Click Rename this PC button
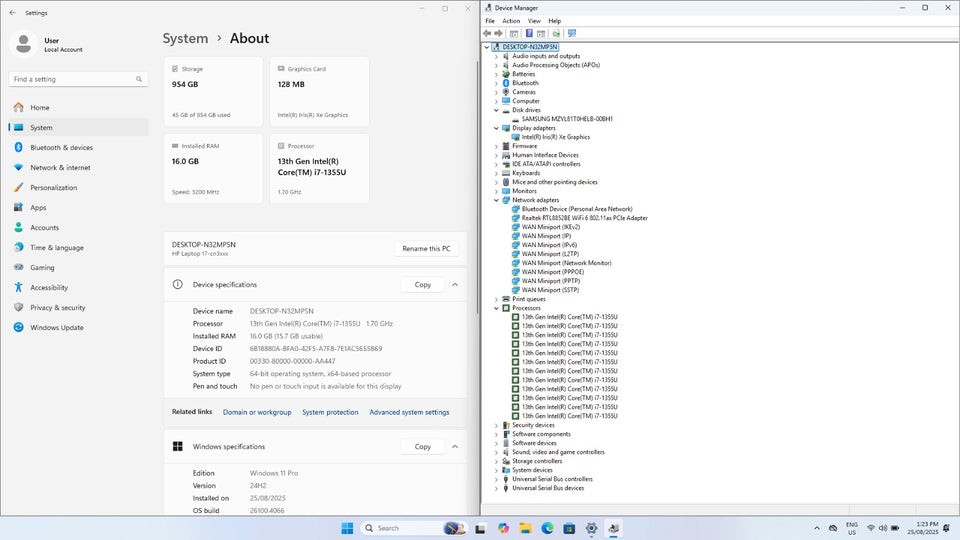The image size is (960, 540). [426, 249]
